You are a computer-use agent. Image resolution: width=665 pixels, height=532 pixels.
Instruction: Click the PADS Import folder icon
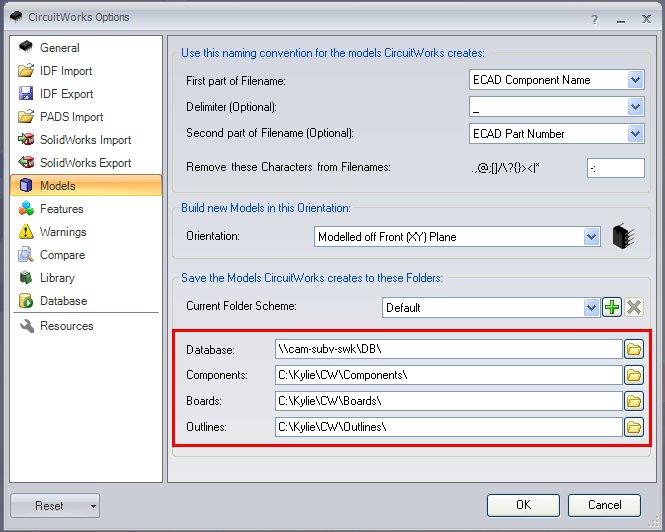(x=26, y=116)
